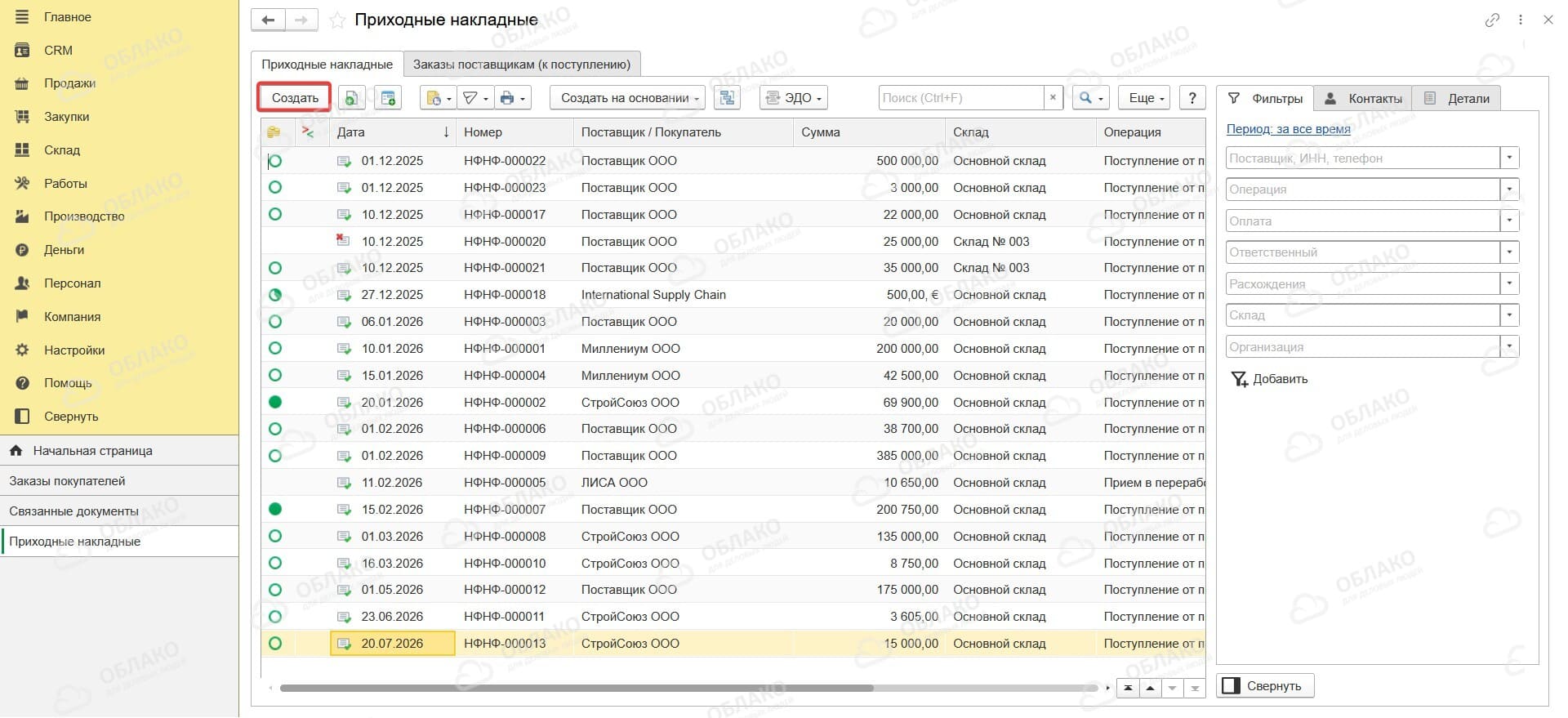The height and width of the screenshot is (718, 1568).
Task: Click the table-with-plus icon beside the copy icon
Action: tap(388, 98)
